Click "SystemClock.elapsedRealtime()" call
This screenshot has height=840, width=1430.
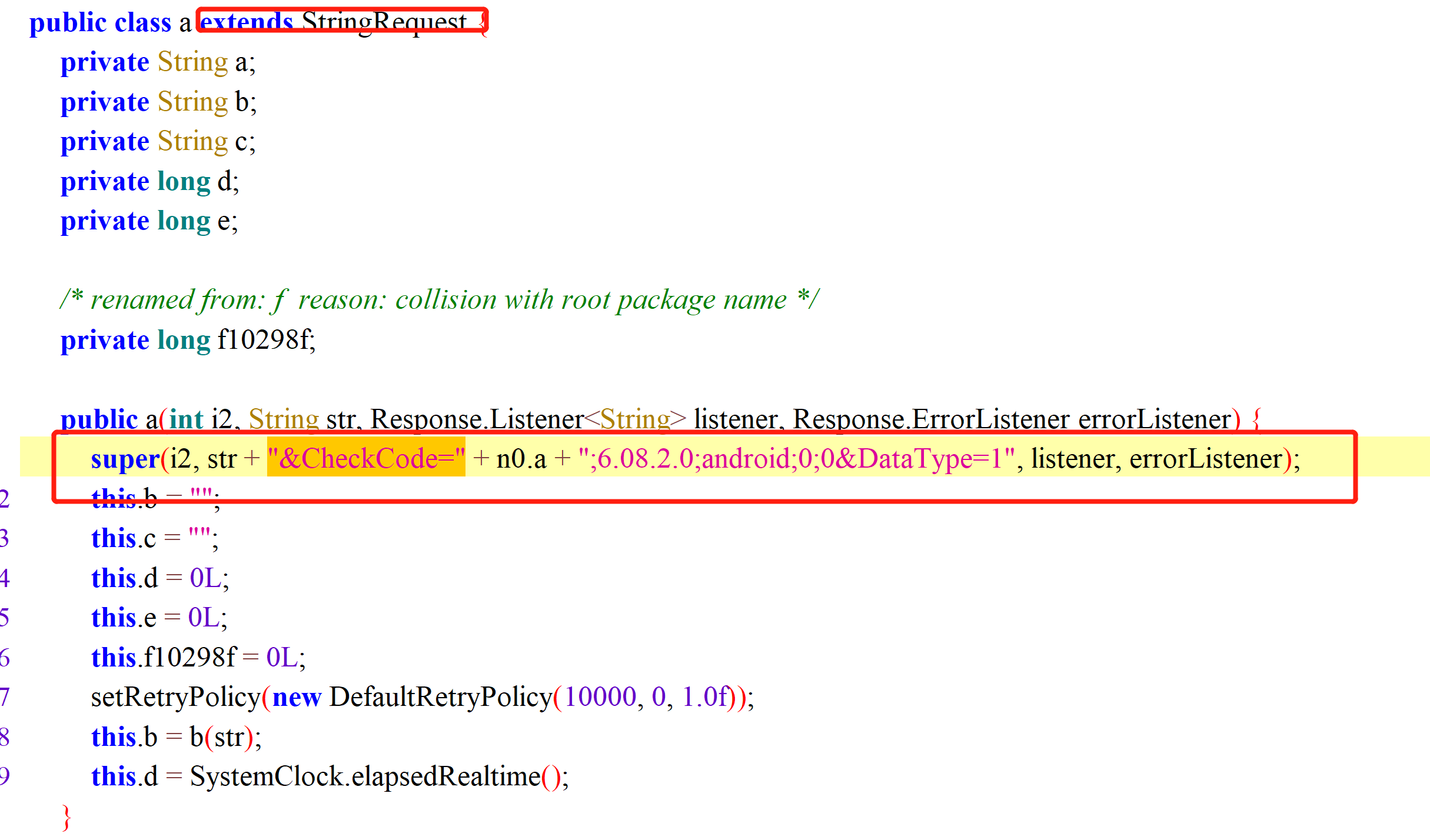tap(375, 777)
